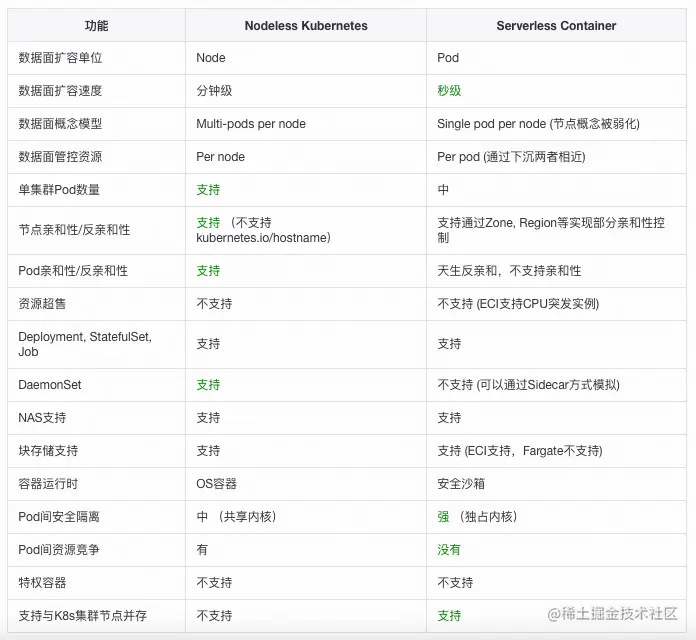Viewport: 696px width, 640px height.
Task: Click green 支持 in 单集群Pod数量 row
Action: (208, 190)
